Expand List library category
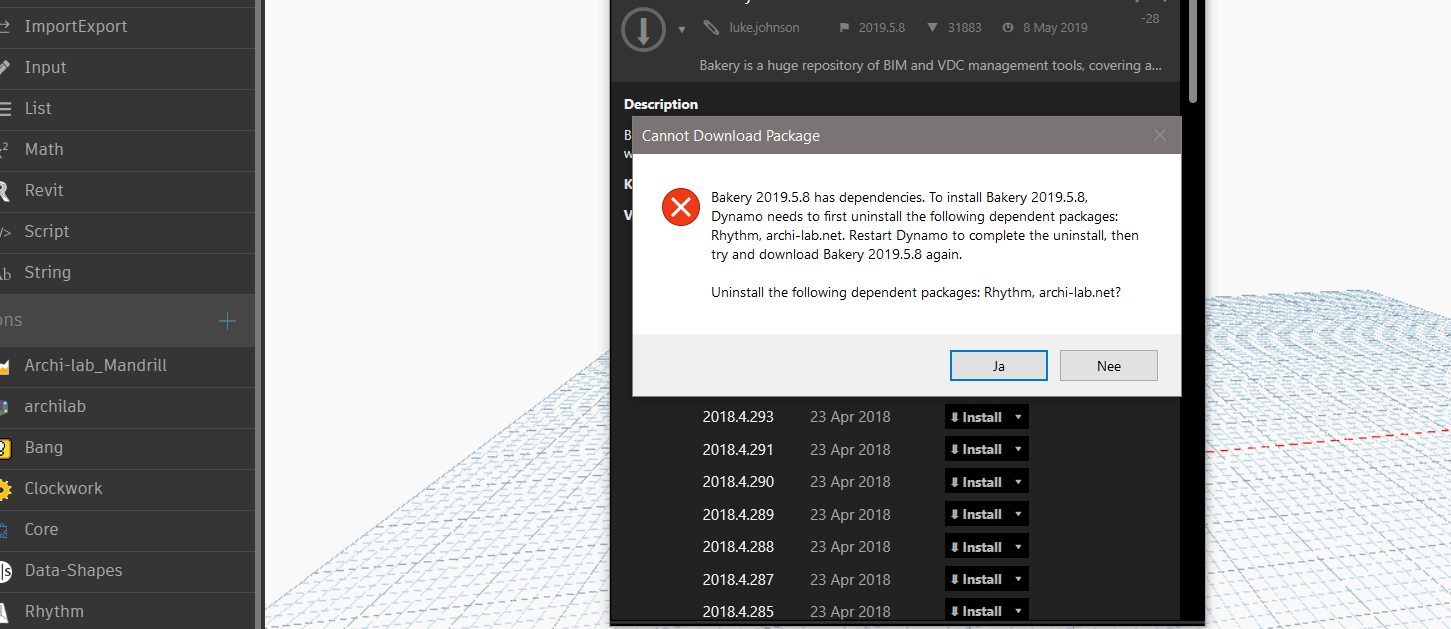The height and width of the screenshot is (629, 1451). pyautogui.click(x=127, y=109)
